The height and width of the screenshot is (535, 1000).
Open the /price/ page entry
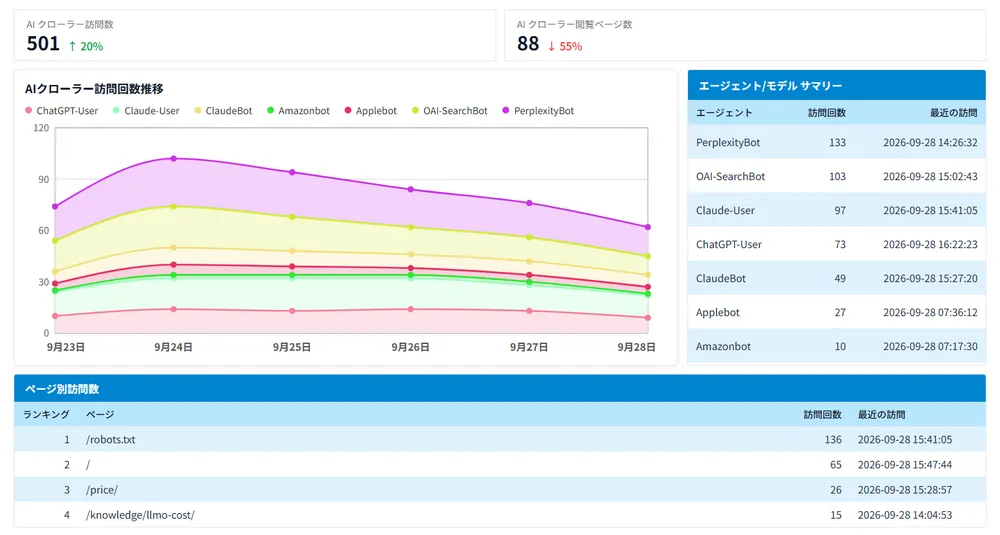click(101, 490)
